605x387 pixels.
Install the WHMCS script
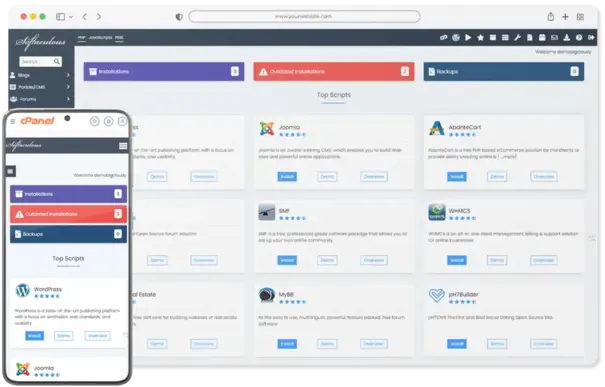coord(457,260)
